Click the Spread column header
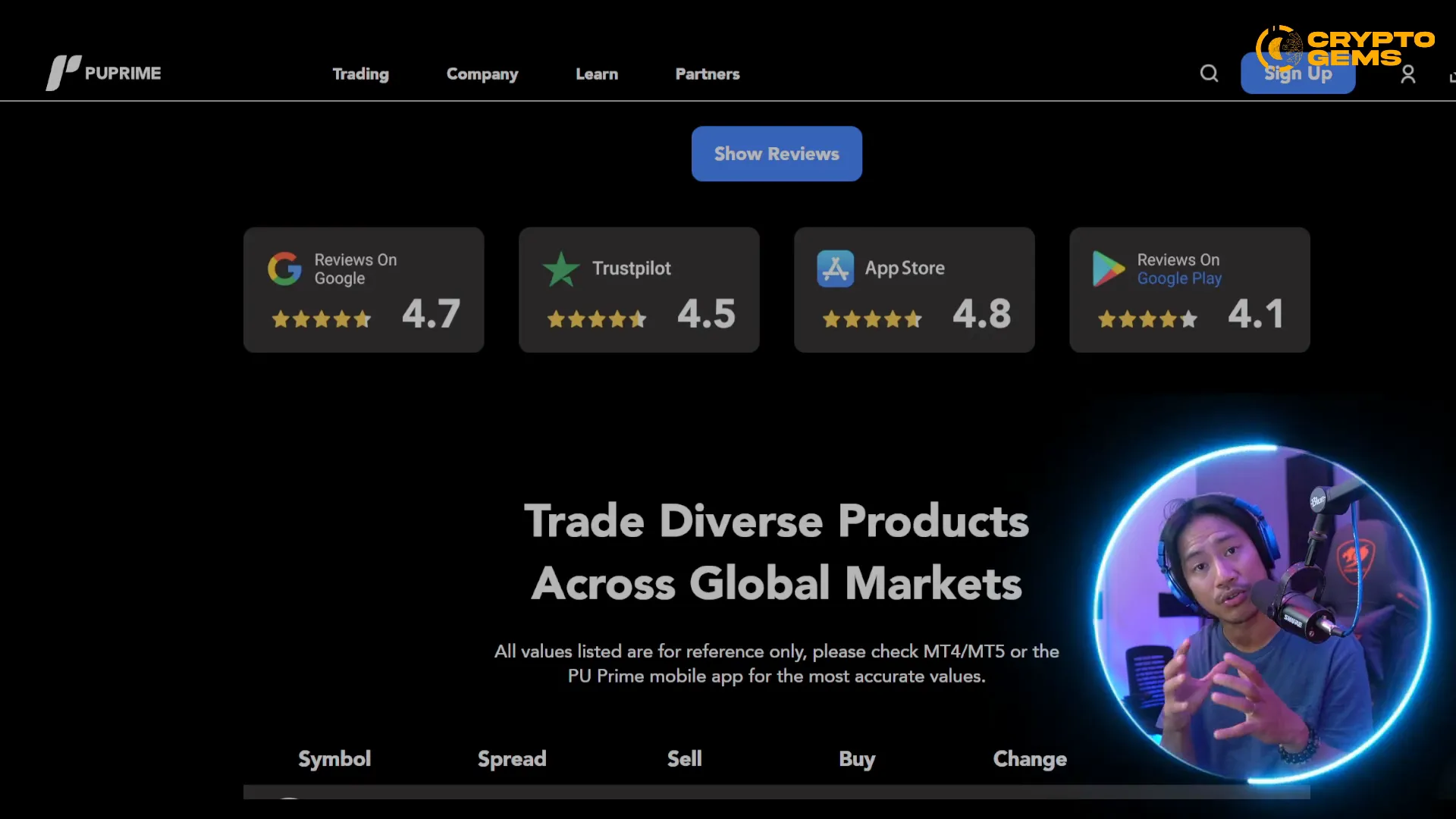Viewport: 1456px width, 819px height. tap(512, 758)
